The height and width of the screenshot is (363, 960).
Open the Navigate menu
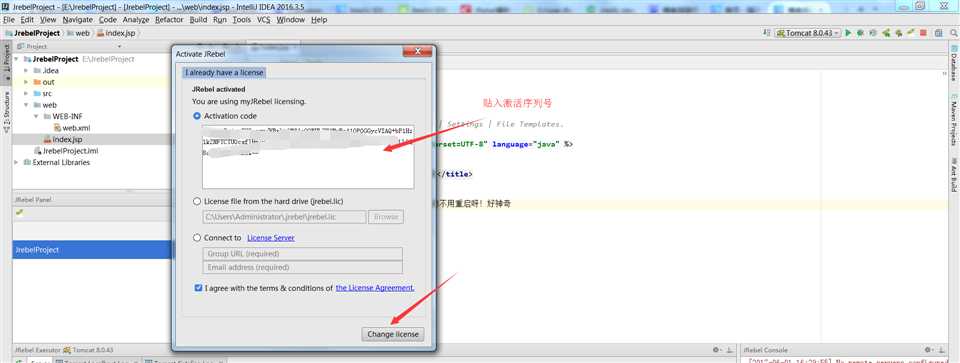(x=77, y=20)
